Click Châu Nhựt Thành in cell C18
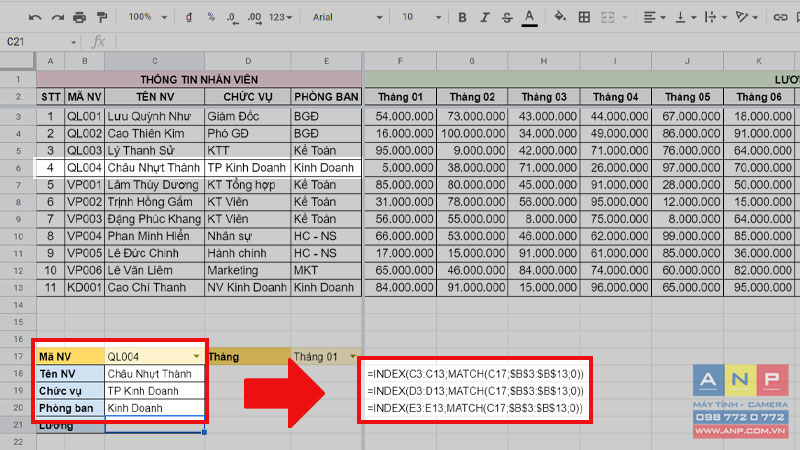Image resolution: width=800 pixels, height=450 pixels. tap(155, 374)
